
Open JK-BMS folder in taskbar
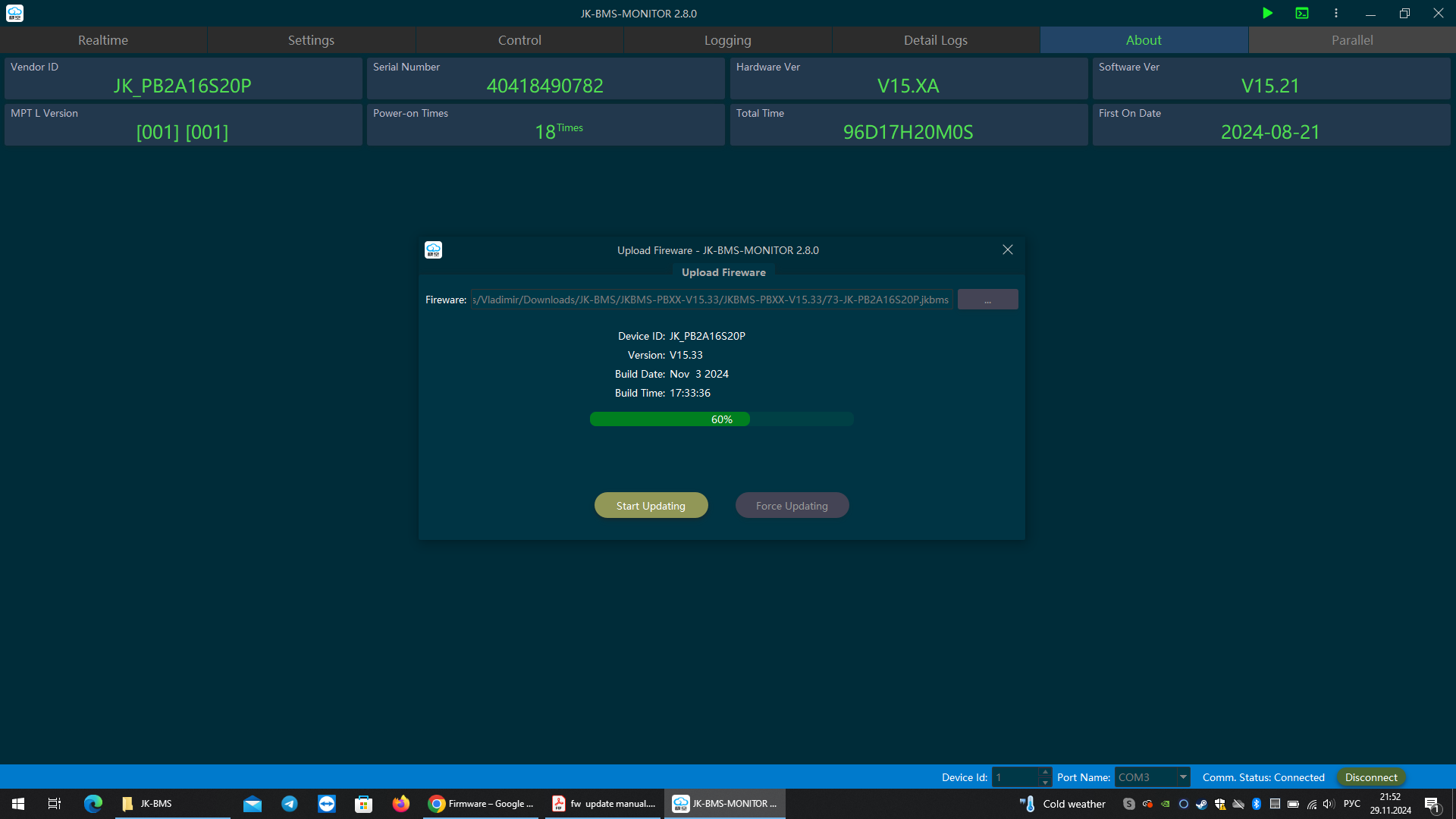point(173,804)
